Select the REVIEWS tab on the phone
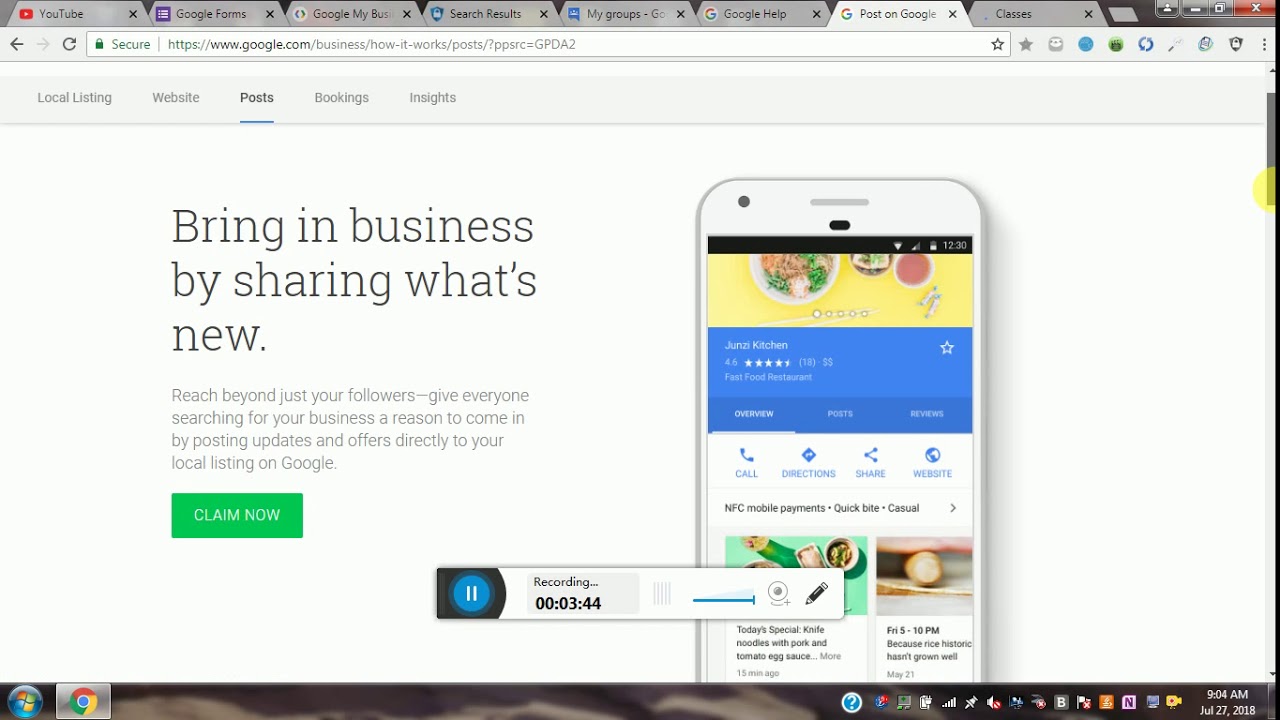 click(x=927, y=414)
